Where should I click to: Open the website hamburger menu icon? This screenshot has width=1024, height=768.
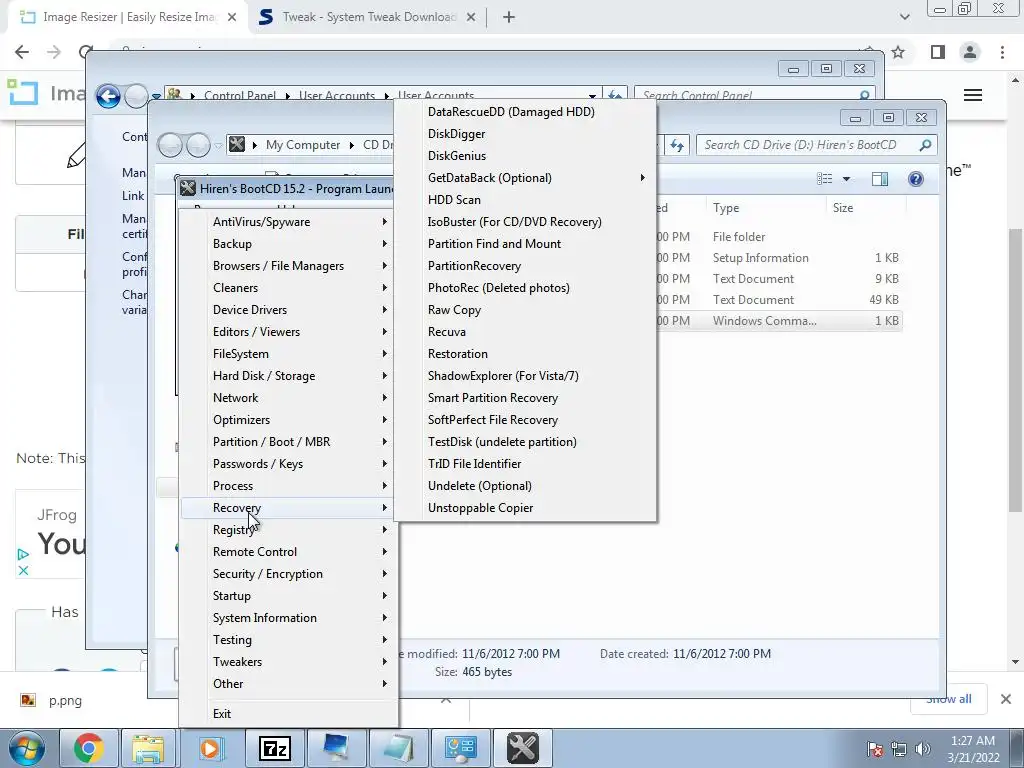[x=972, y=95]
